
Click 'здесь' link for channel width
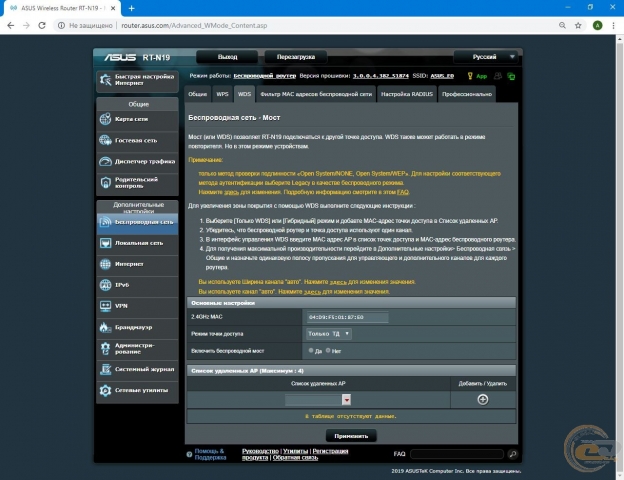(338, 282)
